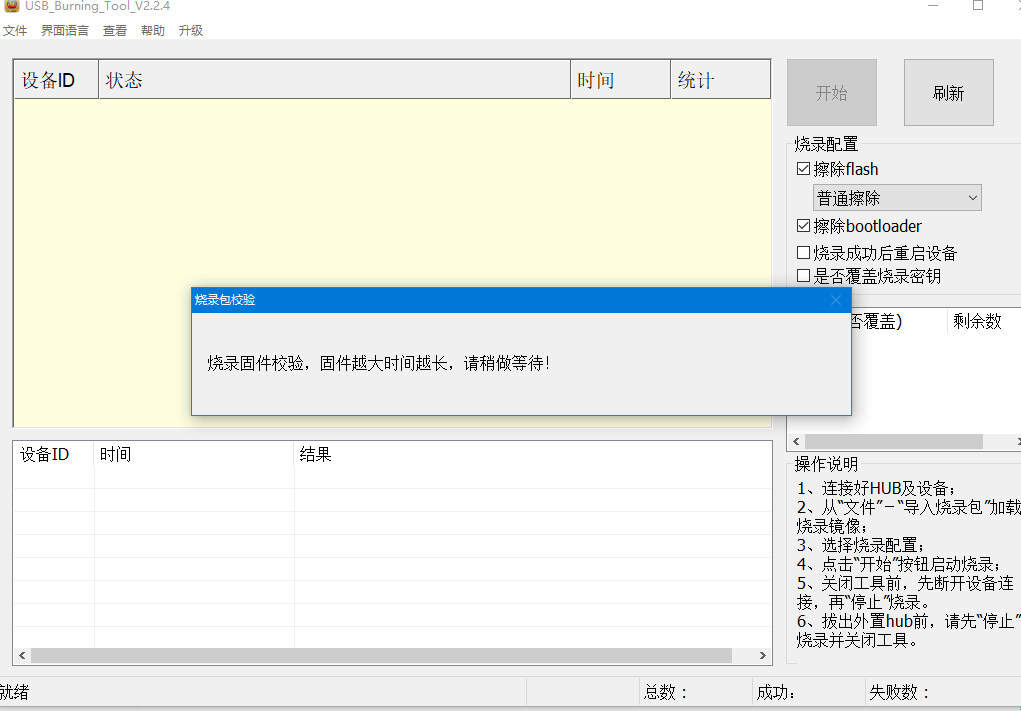This screenshot has width=1021, height=711.
Task: Open the 查看 menu
Action: 115,31
